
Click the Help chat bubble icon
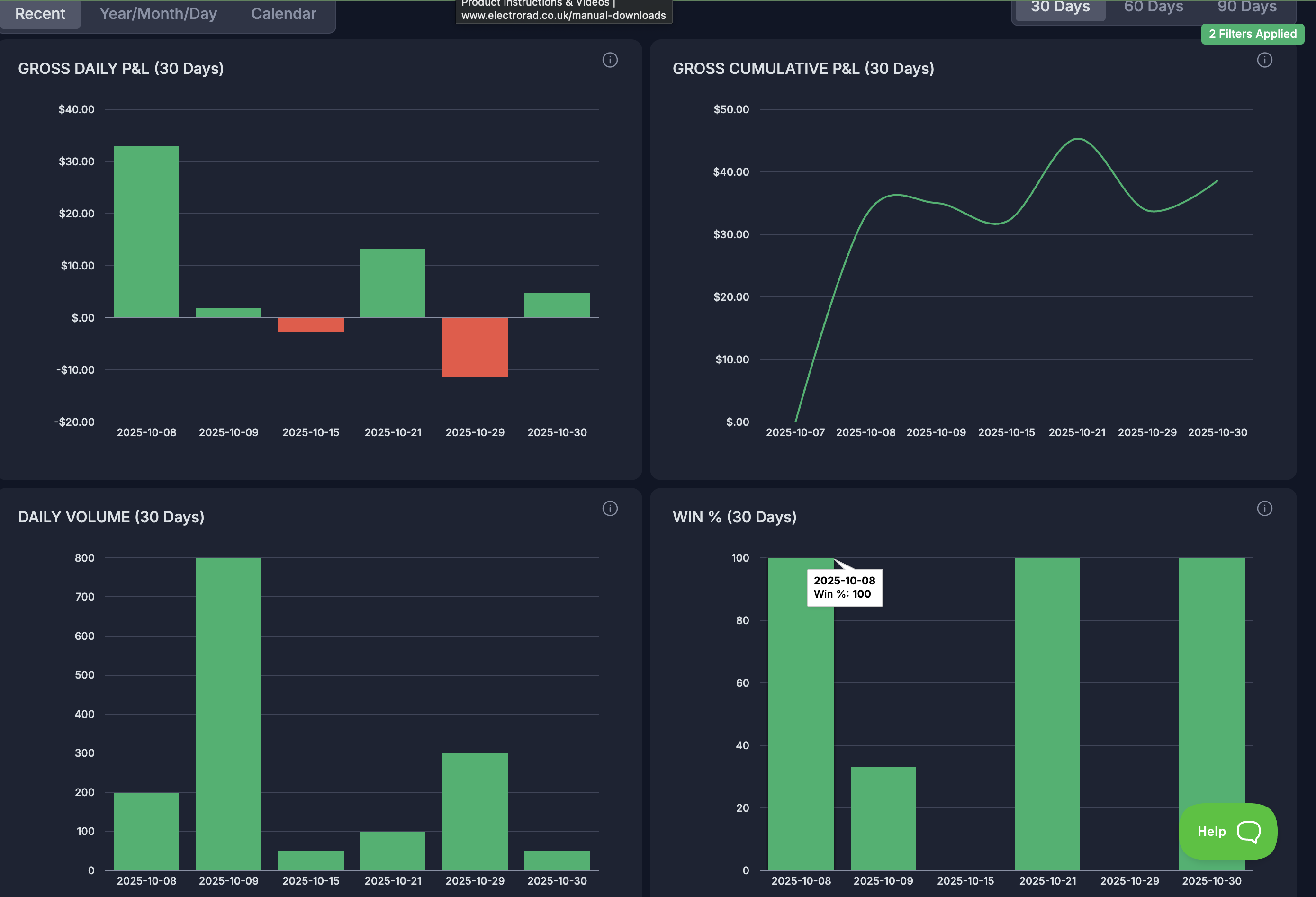1249,831
